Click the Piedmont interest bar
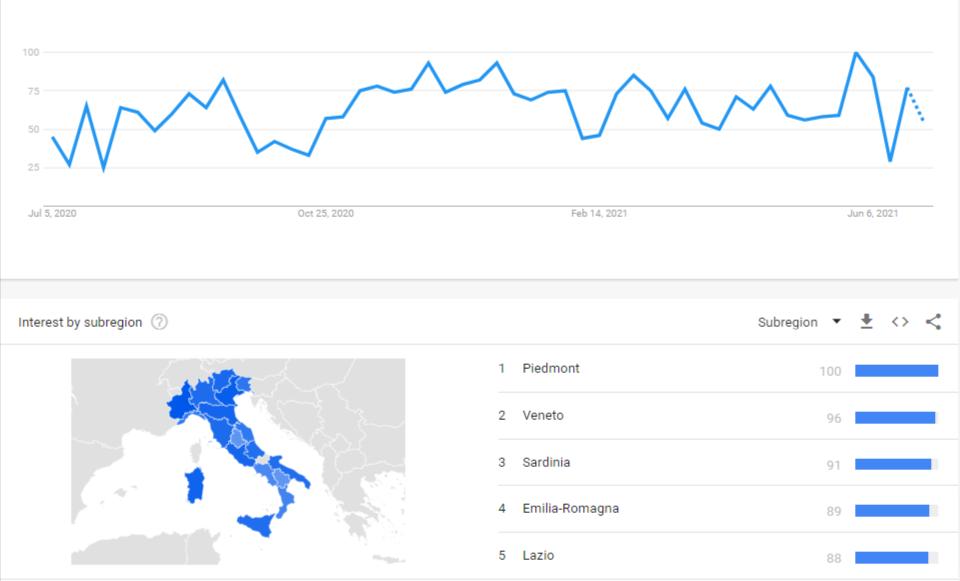This screenshot has height=581, width=960. (896, 371)
